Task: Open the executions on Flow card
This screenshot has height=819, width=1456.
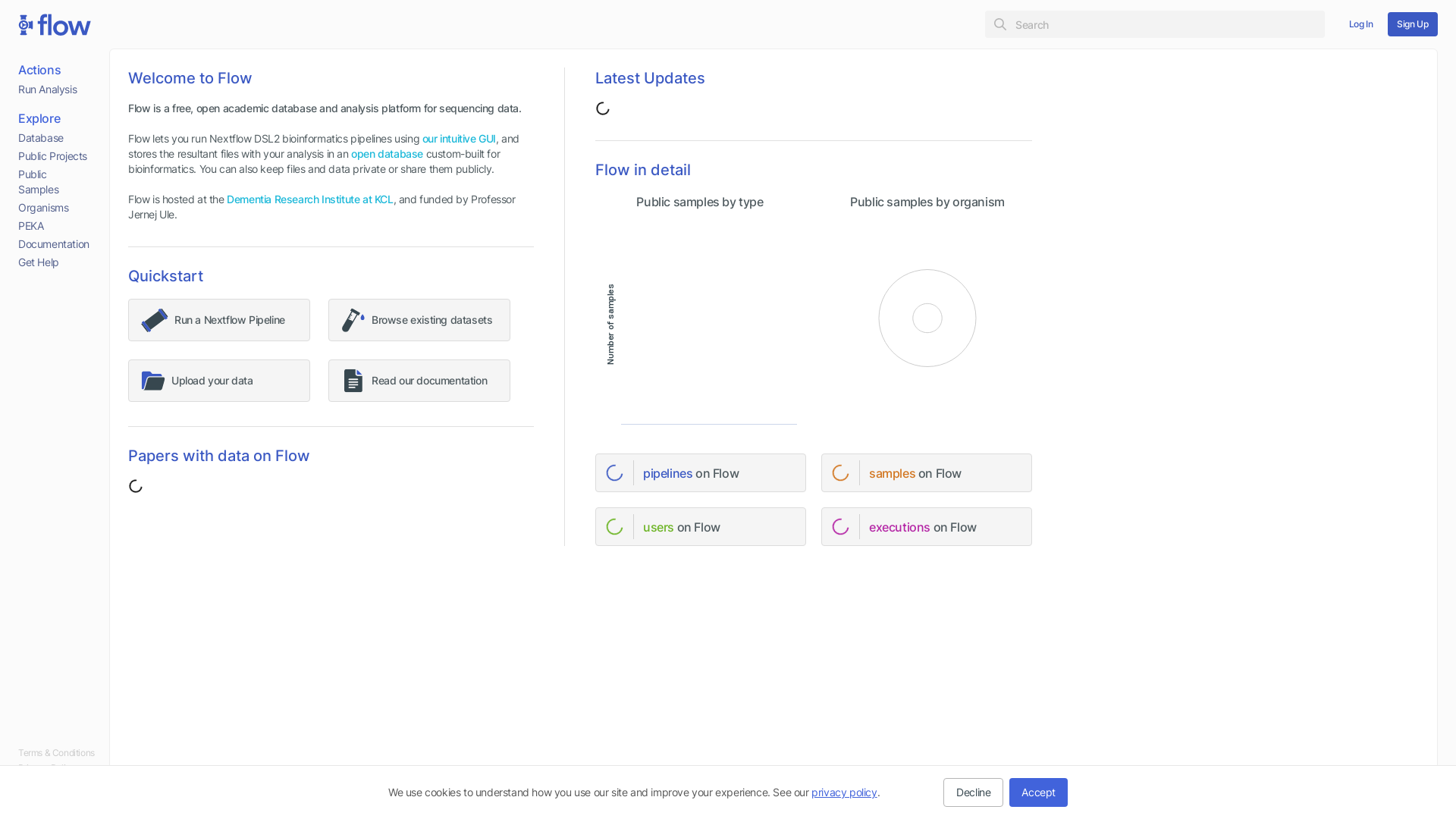Action: (927, 527)
